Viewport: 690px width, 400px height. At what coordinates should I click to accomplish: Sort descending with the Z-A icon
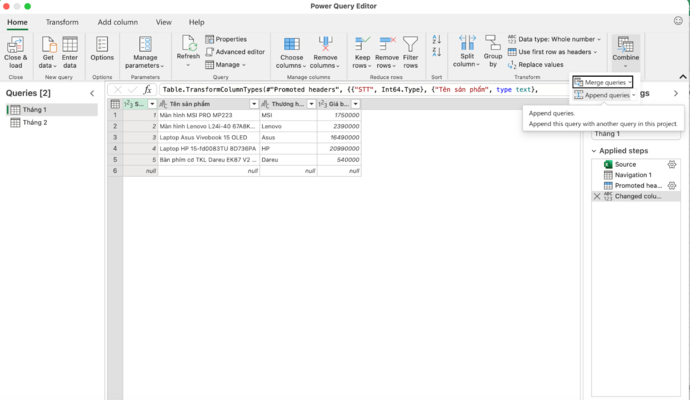click(437, 52)
